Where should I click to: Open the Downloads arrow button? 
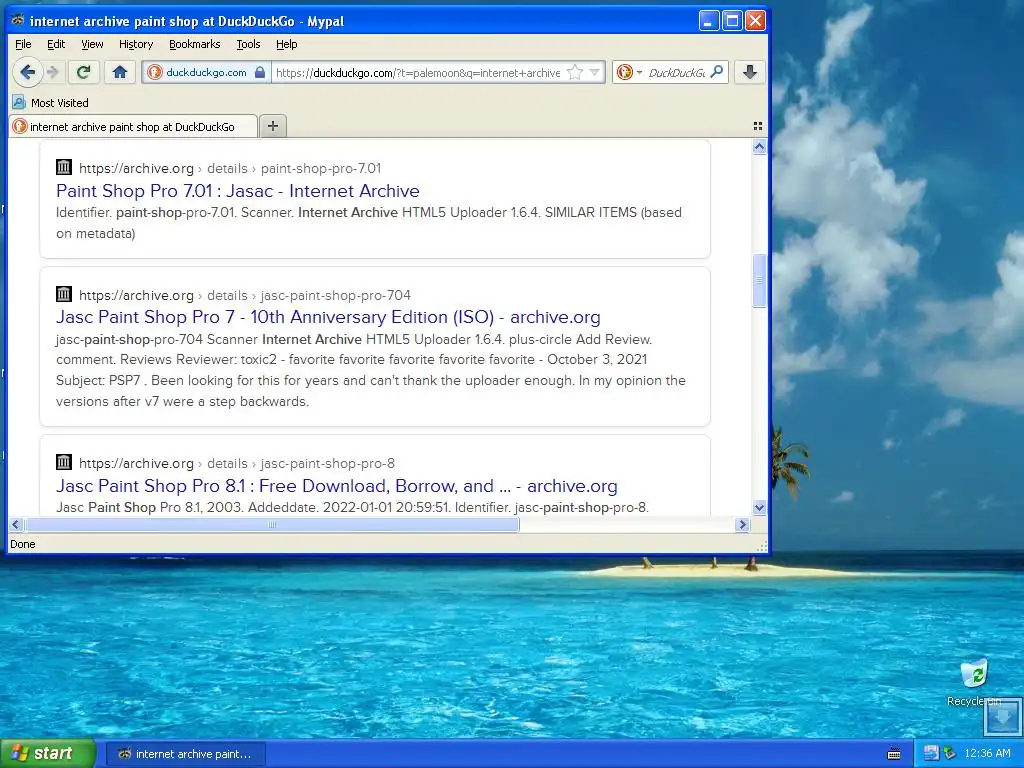click(750, 72)
